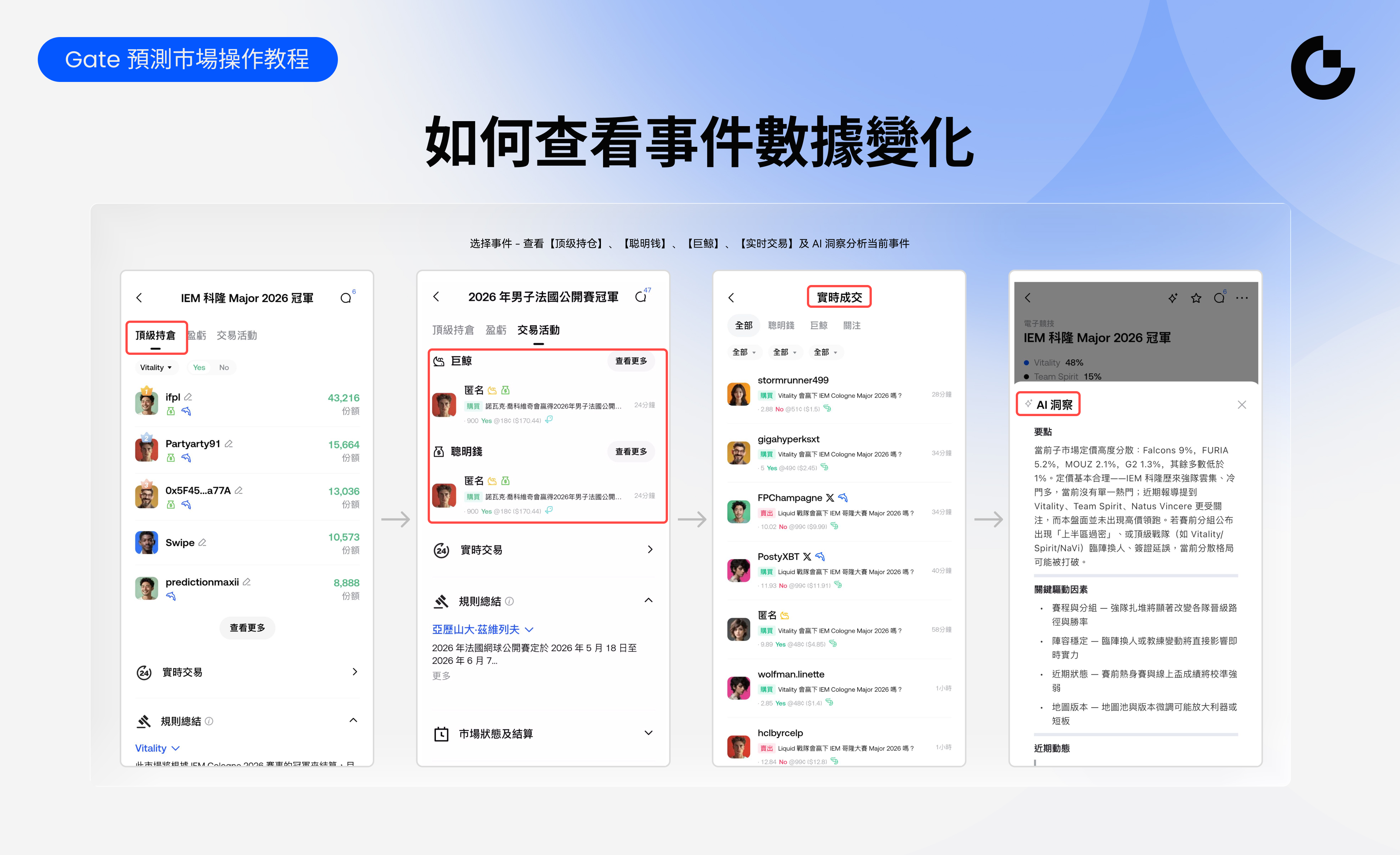Click the ifpl username
1400x855 pixels.
click(x=173, y=397)
